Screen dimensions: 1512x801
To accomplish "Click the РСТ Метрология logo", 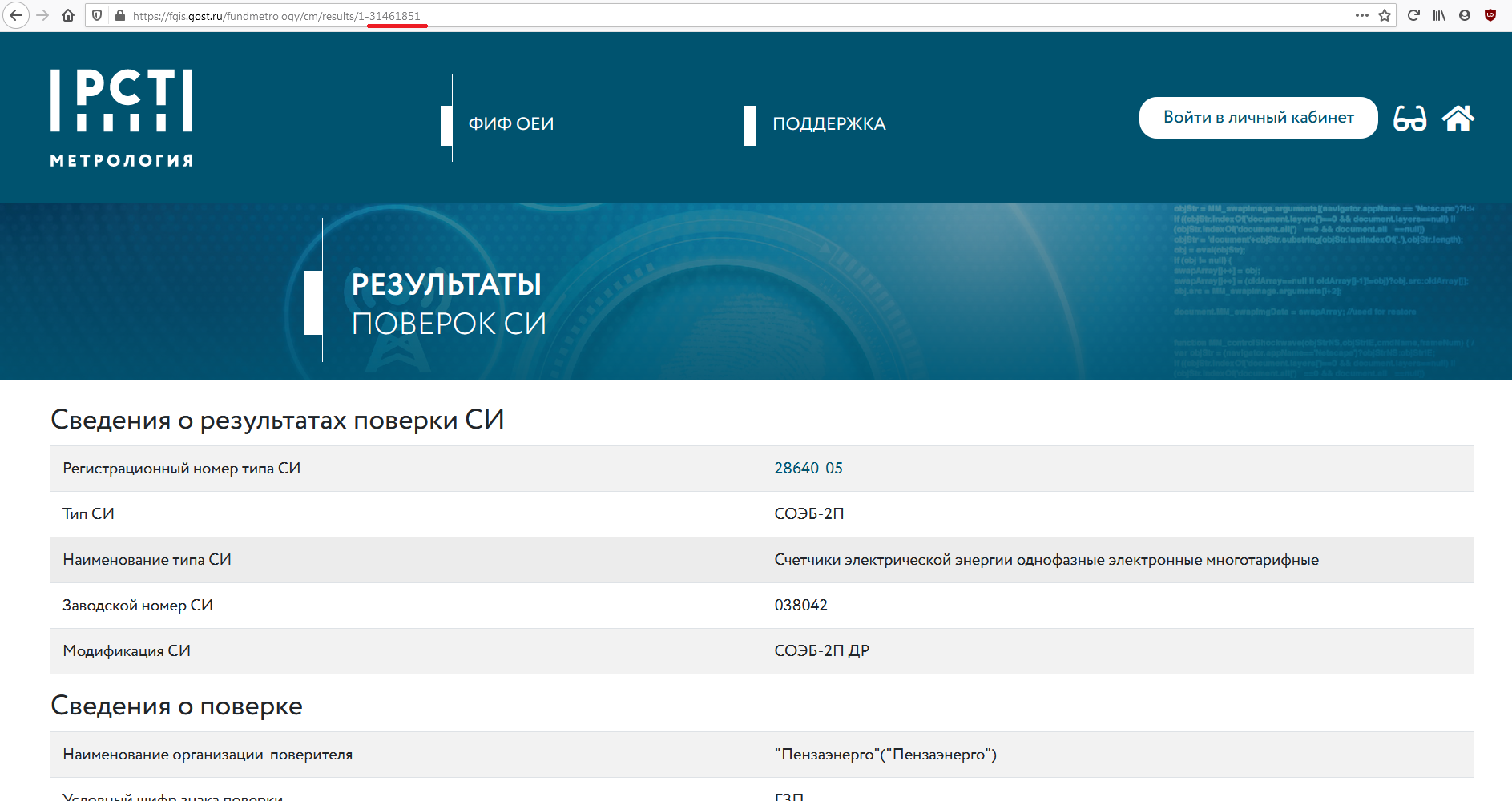I will click(122, 118).
